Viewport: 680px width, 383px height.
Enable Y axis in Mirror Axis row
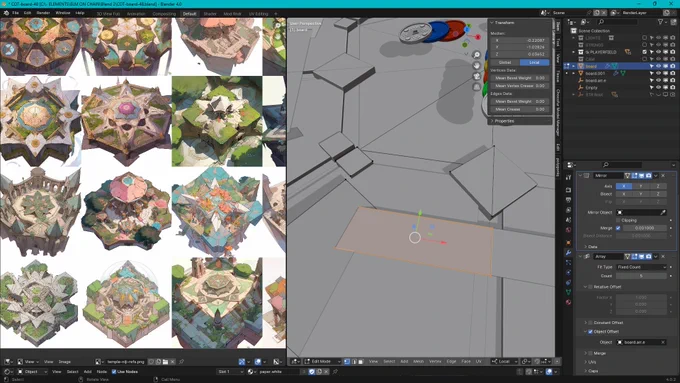click(641, 186)
